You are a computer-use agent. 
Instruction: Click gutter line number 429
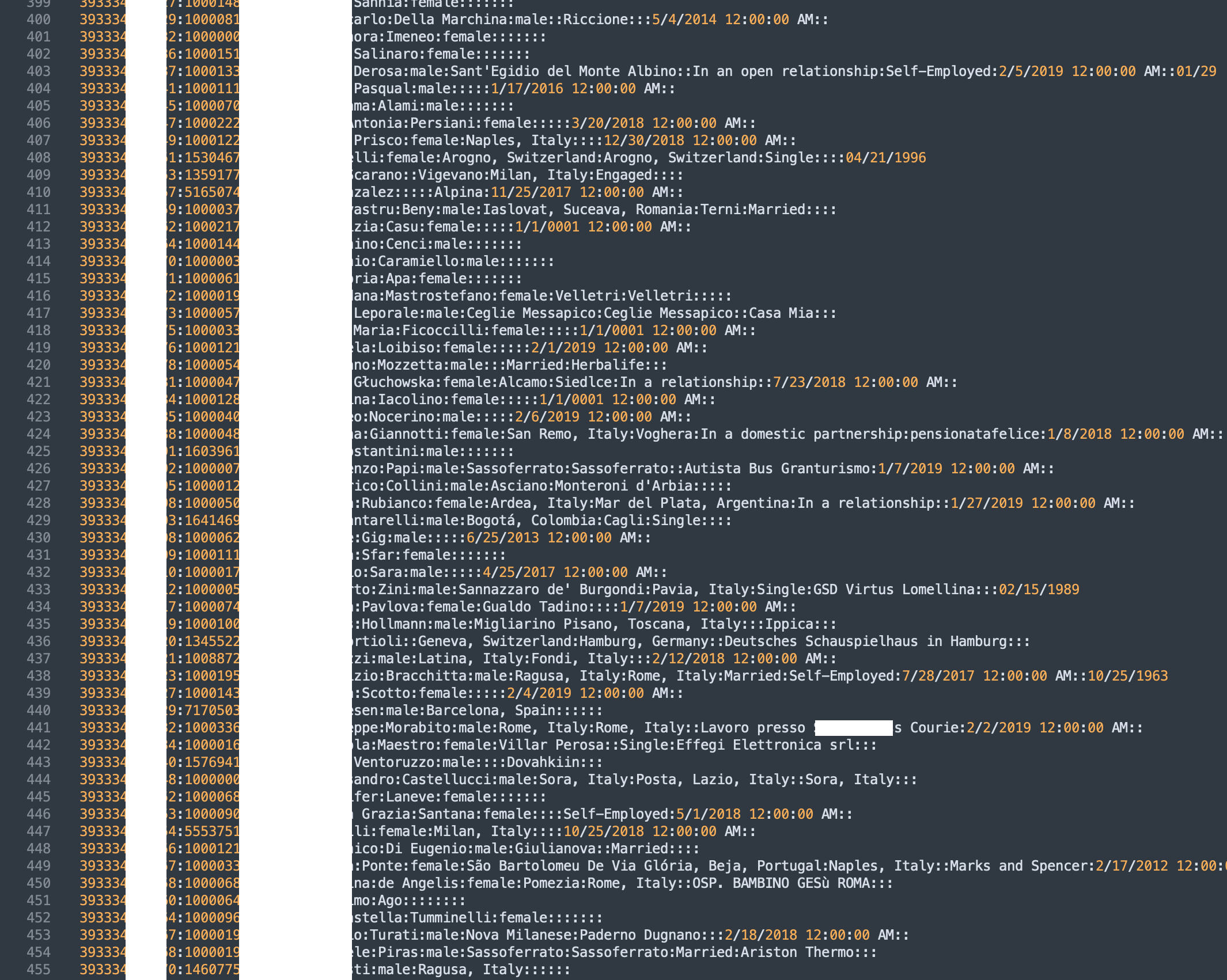coord(39,521)
